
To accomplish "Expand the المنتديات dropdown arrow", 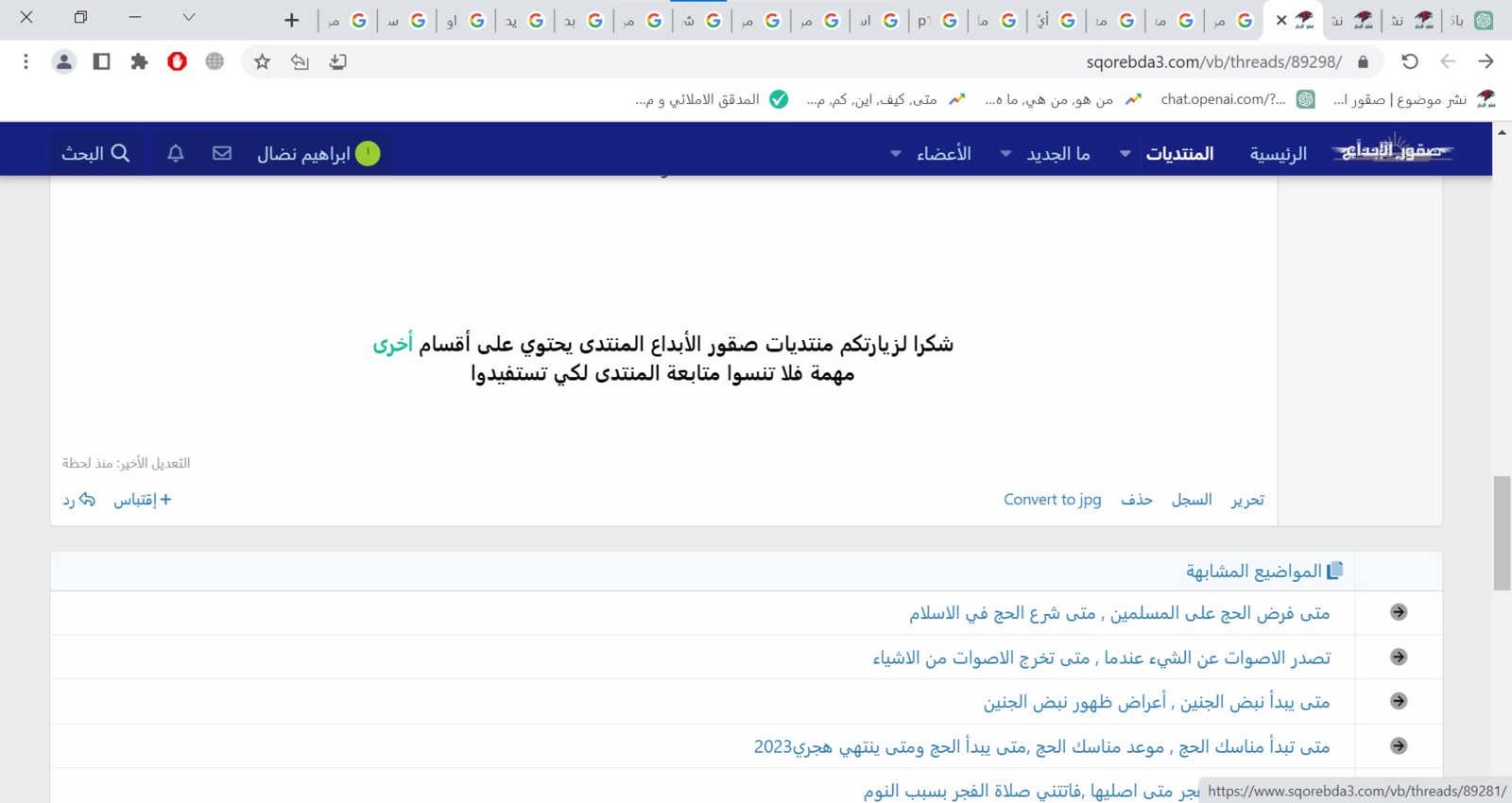I will pyautogui.click(x=1125, y=154).
